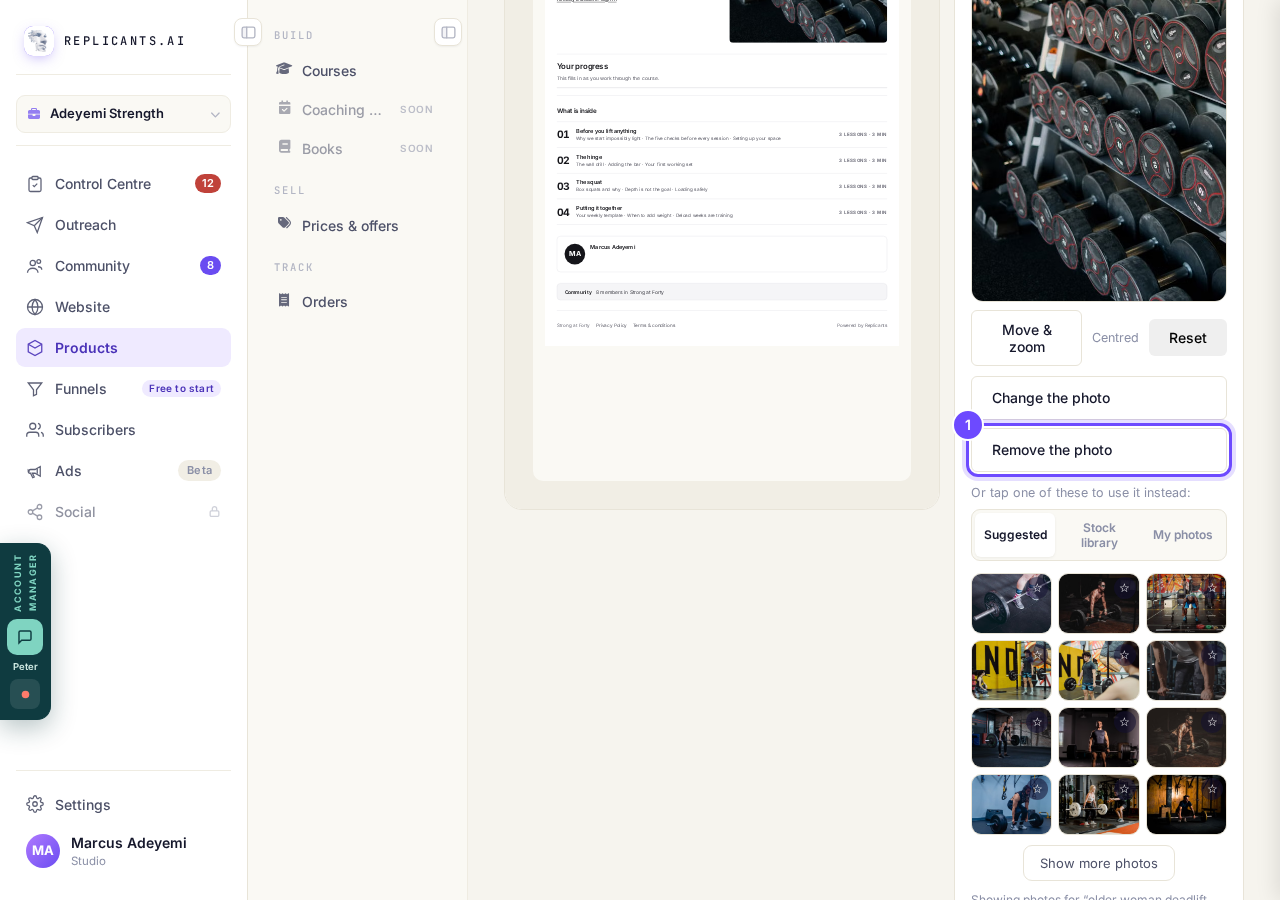The width and height of the screenshot is (1280, 900).
Task: Click the red record dot under Peter
Action: 25,694
